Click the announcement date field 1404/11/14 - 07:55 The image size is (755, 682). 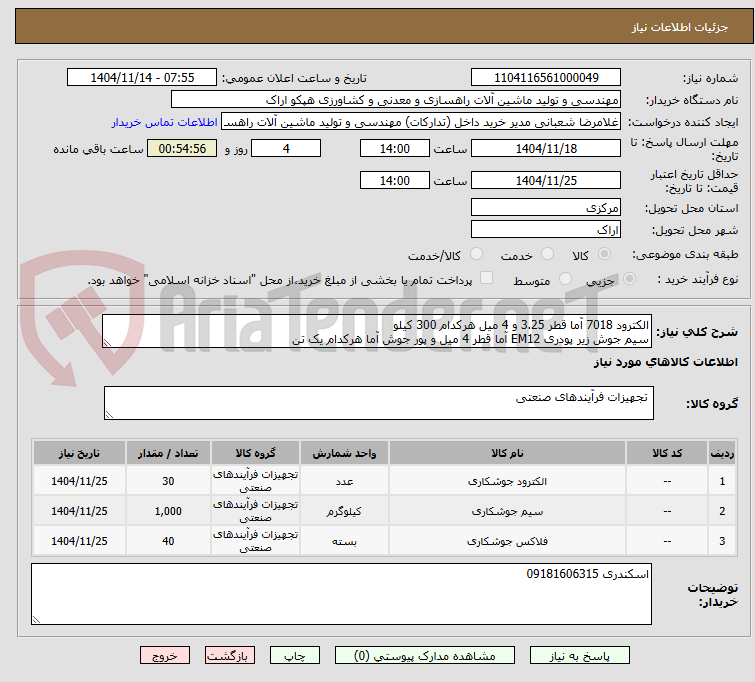[142, 78]
